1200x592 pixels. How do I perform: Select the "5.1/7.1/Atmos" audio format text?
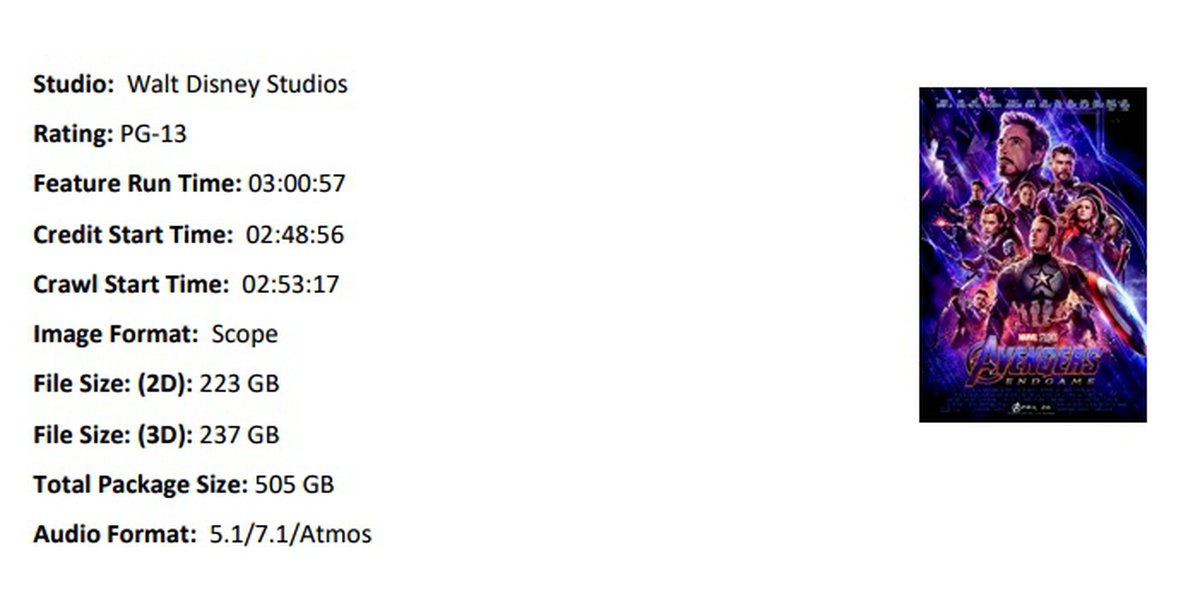click(290, 535)
